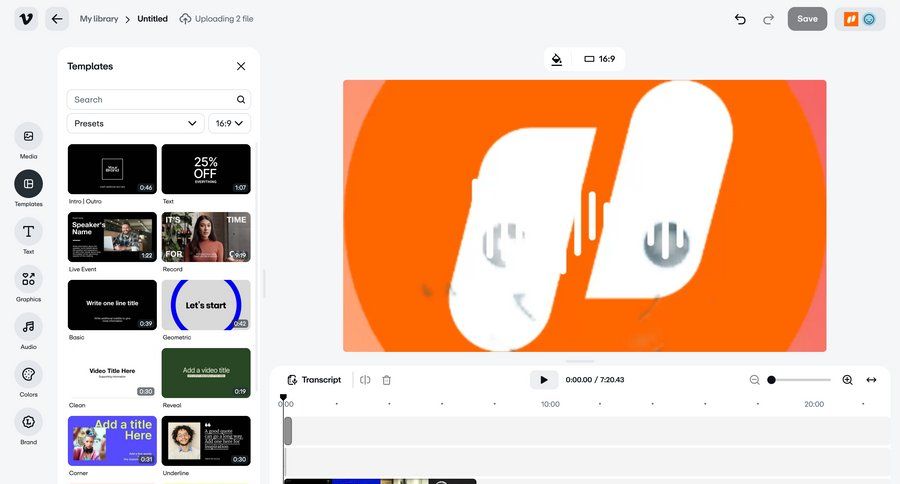Screen dimensions: 900x484
Task: Play the video preview
Action: [544, 380]
